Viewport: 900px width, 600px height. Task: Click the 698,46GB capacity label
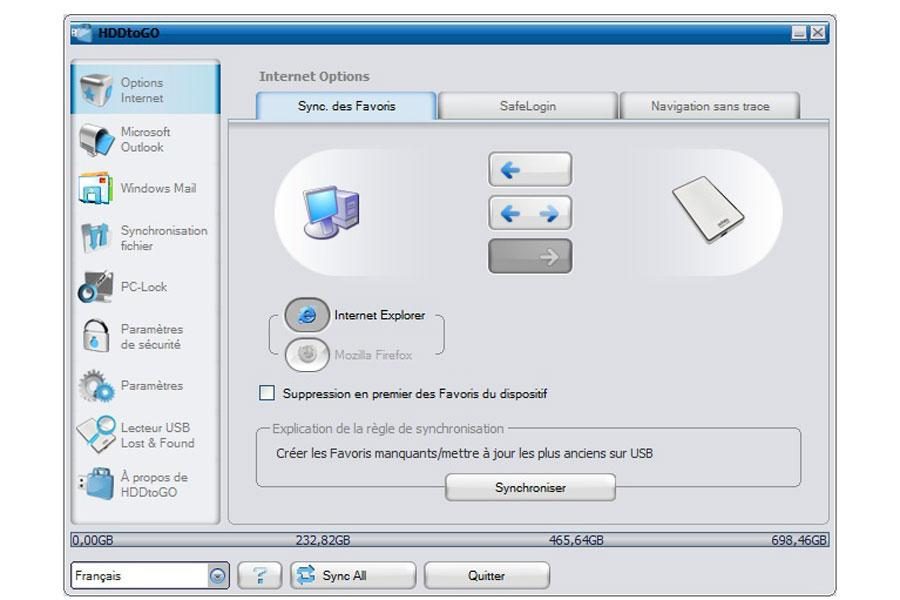[799, 540]
